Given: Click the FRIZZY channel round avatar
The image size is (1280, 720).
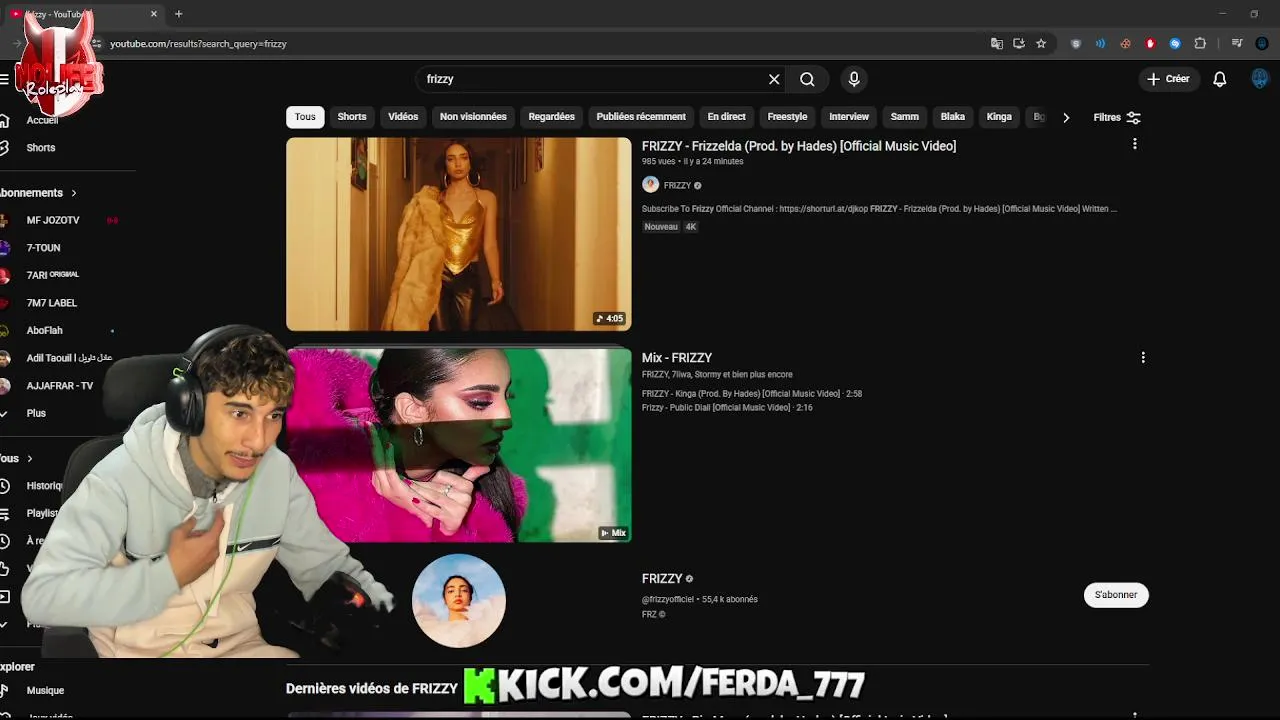Looking at the screenshot, I should click(x=459, y=601).
